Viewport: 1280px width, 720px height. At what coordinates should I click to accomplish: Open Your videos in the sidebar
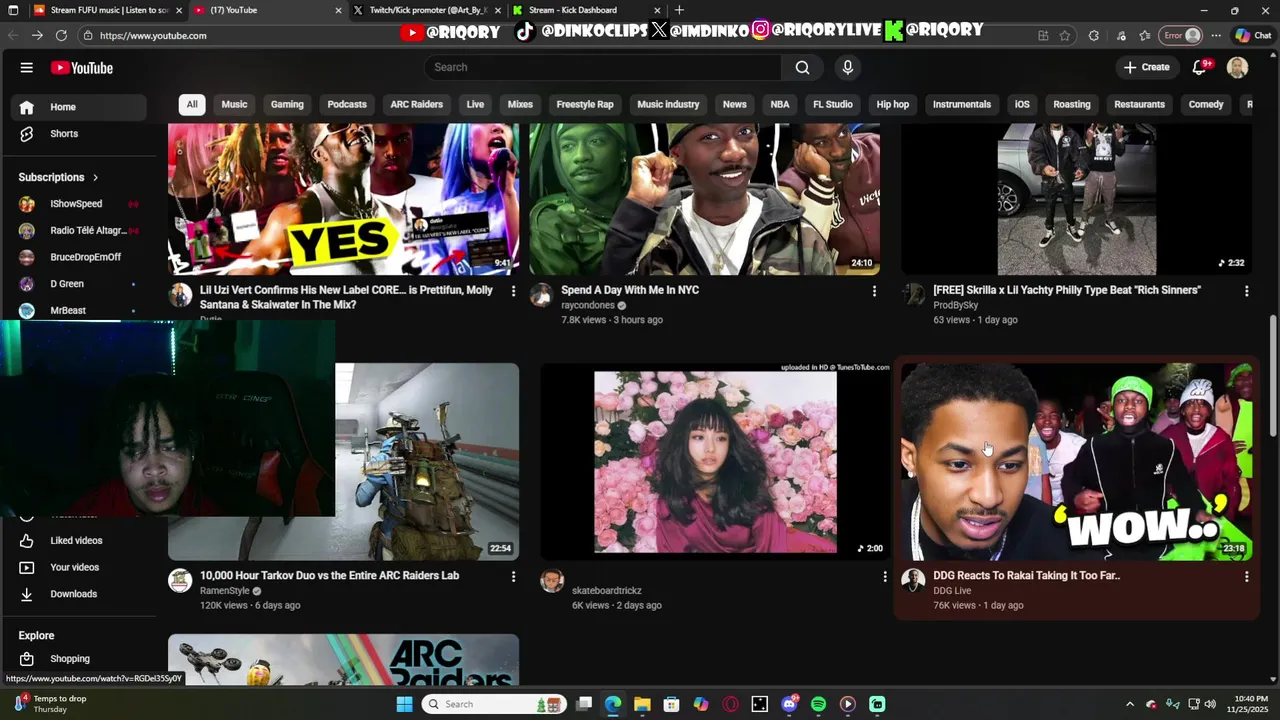pyautogui.click(x=75, y=567)
